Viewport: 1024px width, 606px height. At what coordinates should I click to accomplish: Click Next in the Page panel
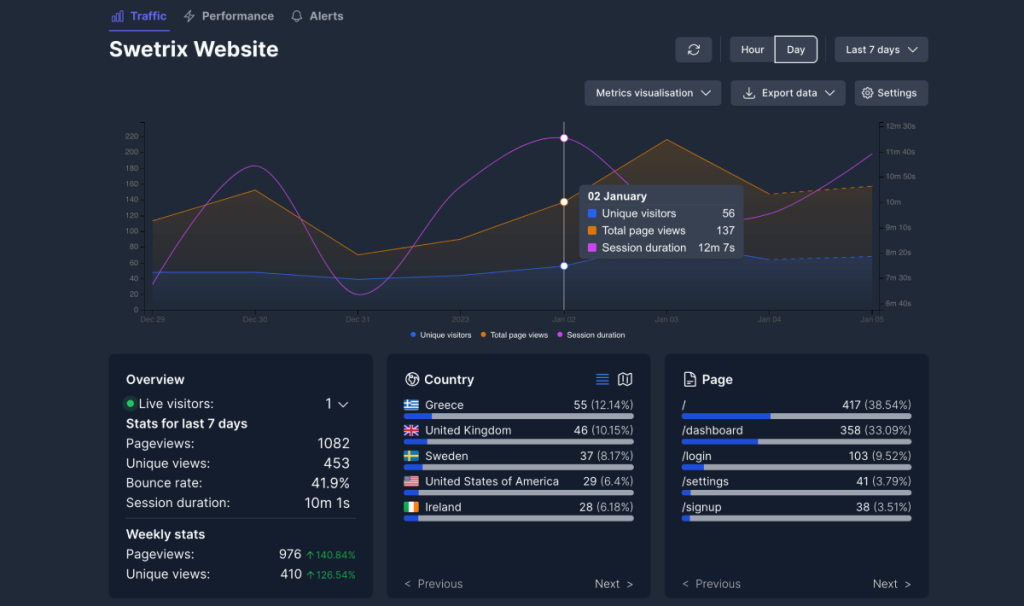pos(892,584)
